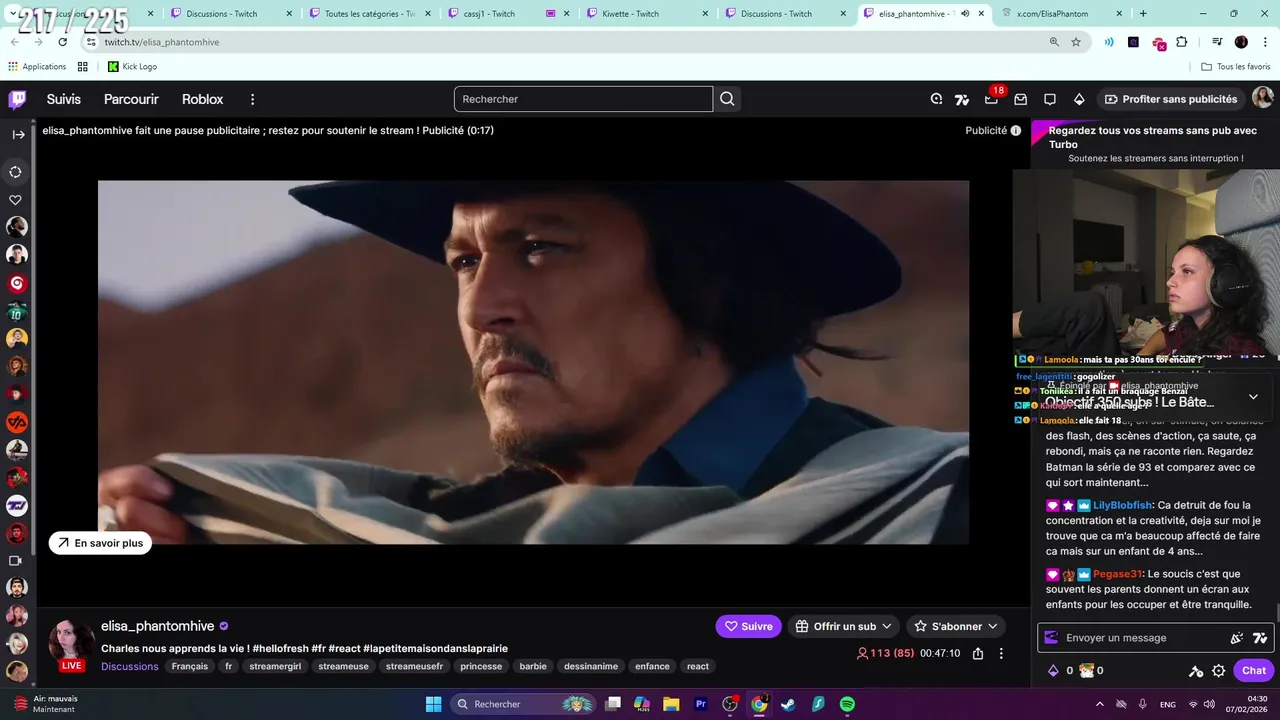Follow the channel with the Suivre button
This screenshot has width=1280, height=720.
click(x=748, y=626)
